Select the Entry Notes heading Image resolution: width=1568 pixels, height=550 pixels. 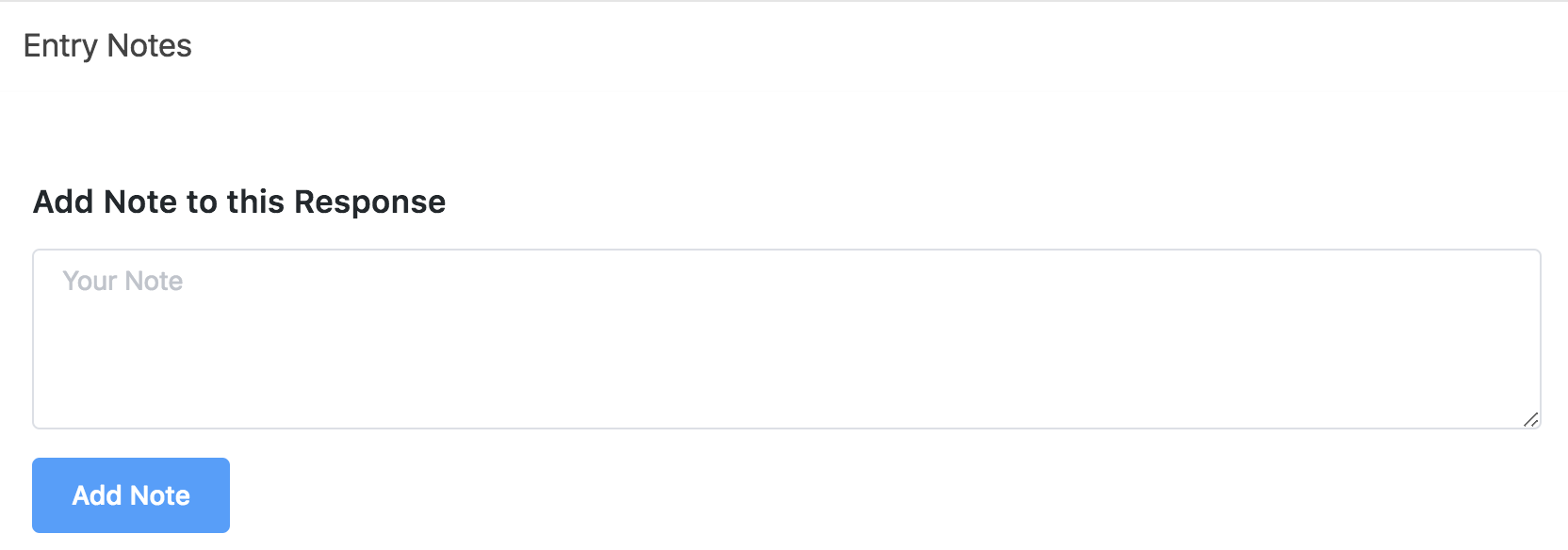click(x=107, y=45)
